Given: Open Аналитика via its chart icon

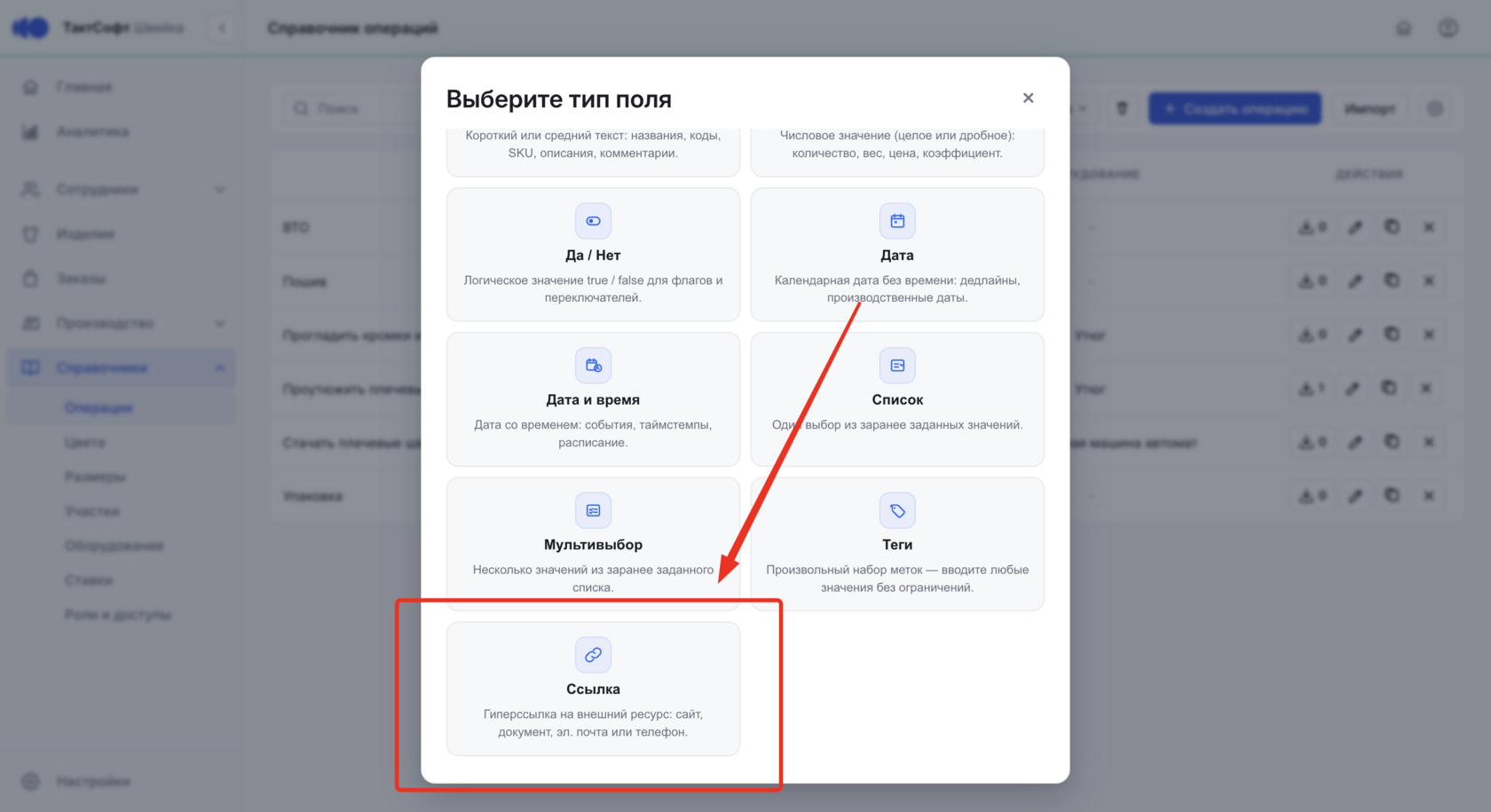Looking at the screenshot, I should pos(31,132).
